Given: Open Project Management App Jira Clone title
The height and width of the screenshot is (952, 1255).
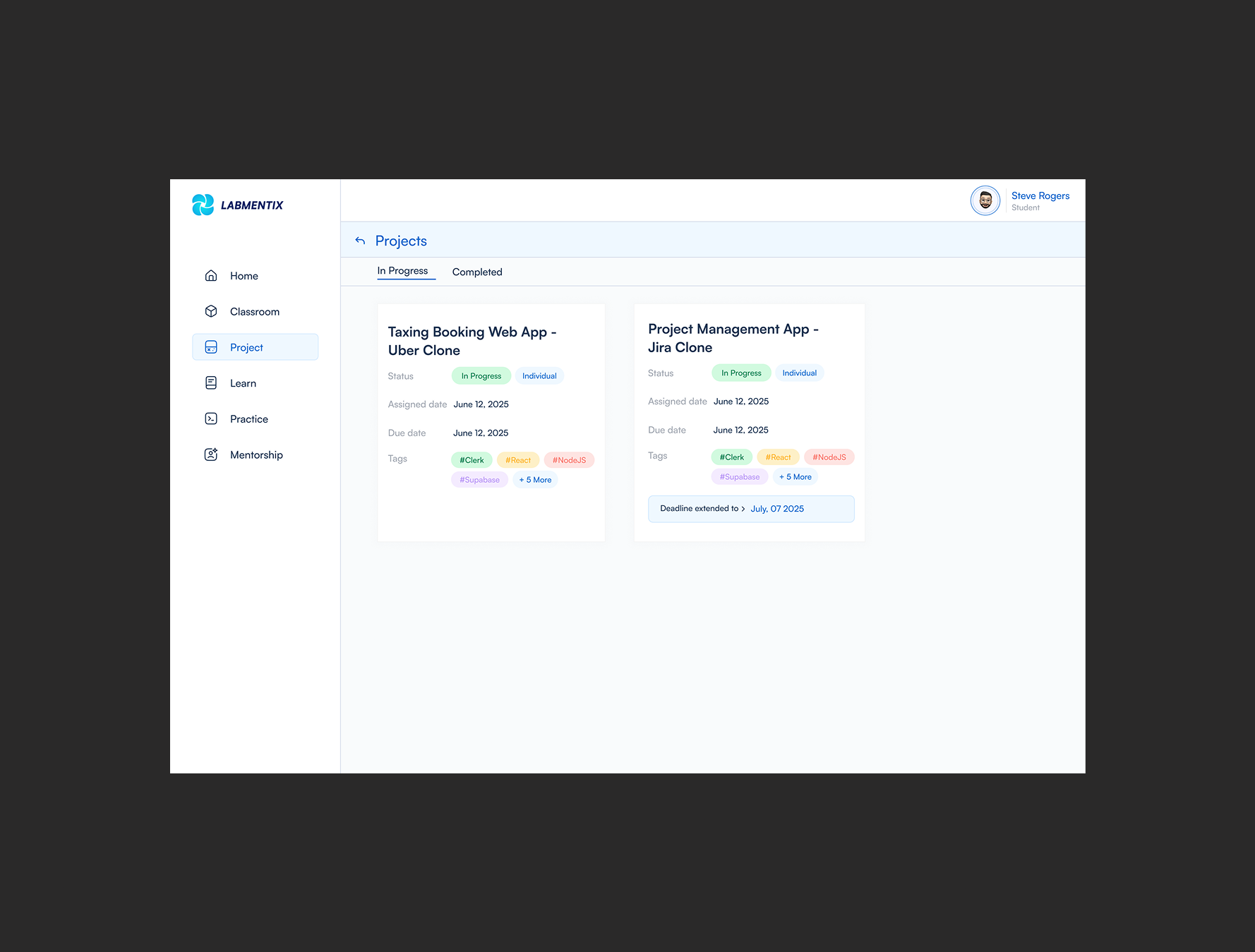Looking at the screenshot, I should 733,338.
